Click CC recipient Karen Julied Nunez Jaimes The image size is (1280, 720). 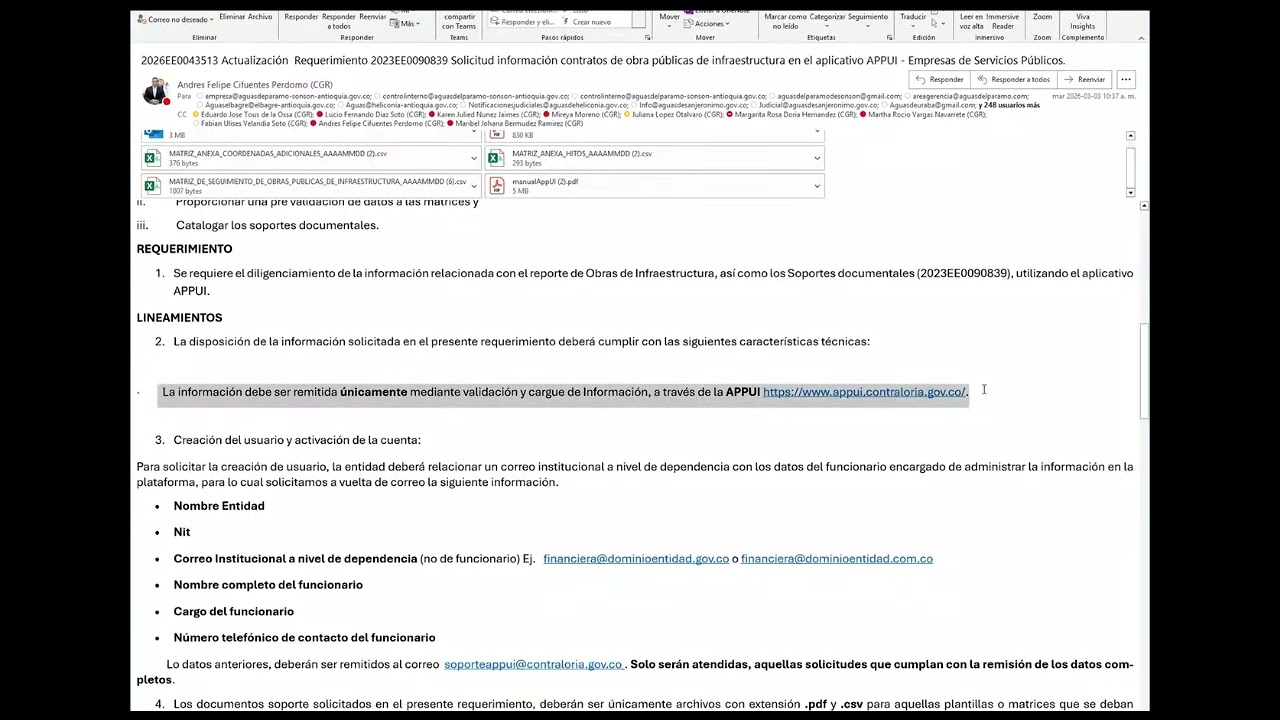pos(484,115)
